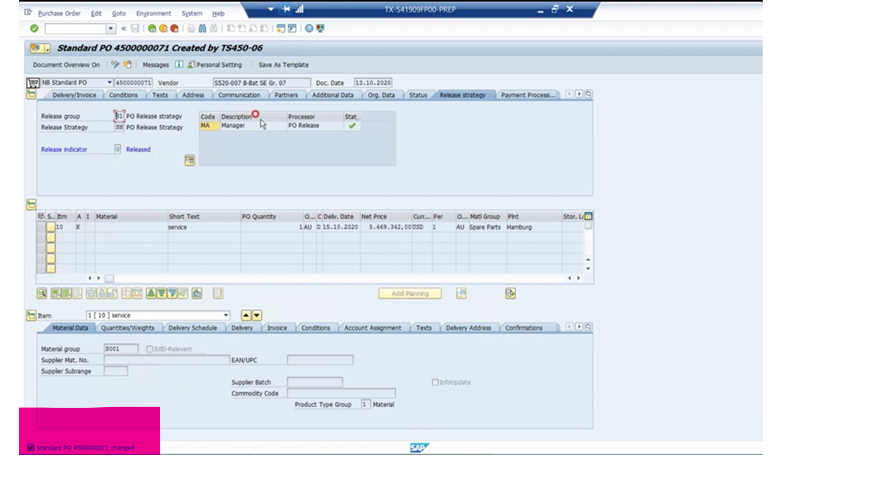This screenshot has width=876, height=483.
Task: Click the release strategy details icon
Action: tap(190, 160)
